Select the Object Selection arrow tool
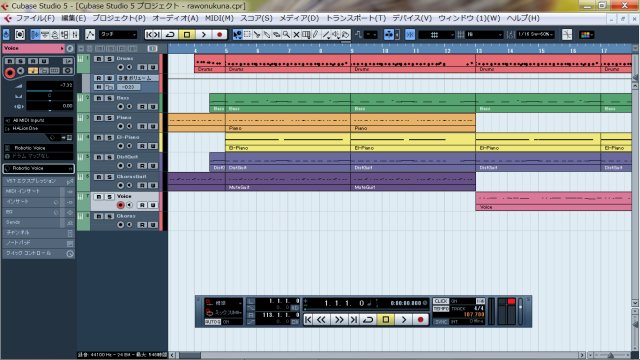This screenshot has height=360, width=640. click(237, 35)
